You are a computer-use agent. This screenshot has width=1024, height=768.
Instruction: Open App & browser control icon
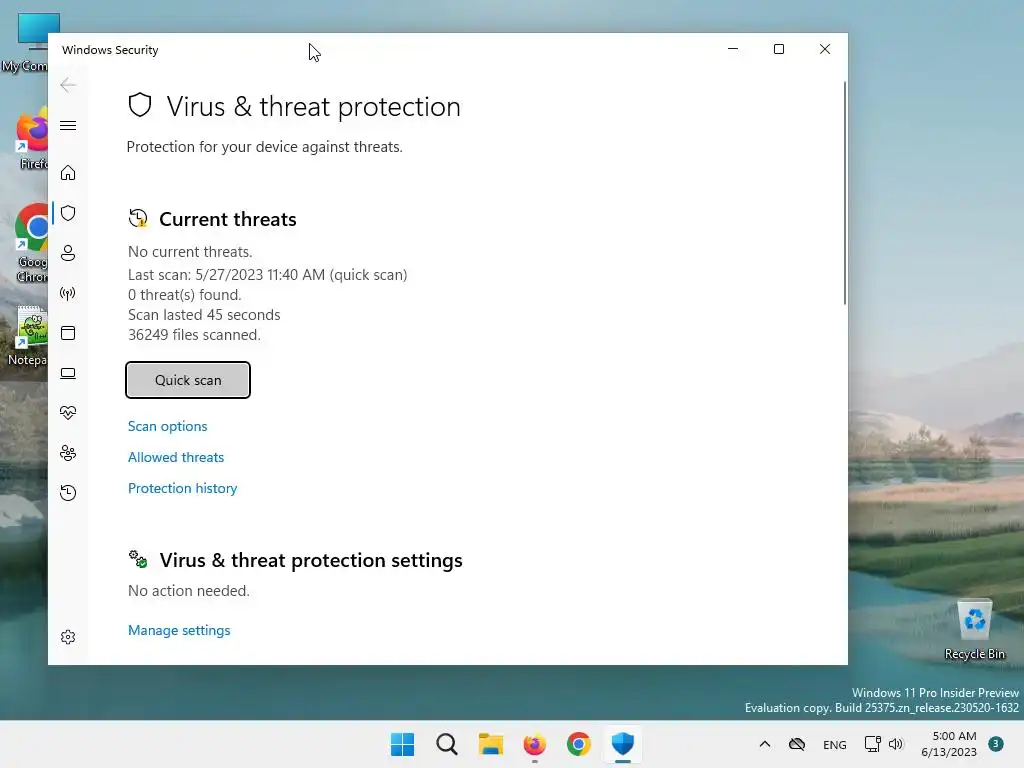68,333
